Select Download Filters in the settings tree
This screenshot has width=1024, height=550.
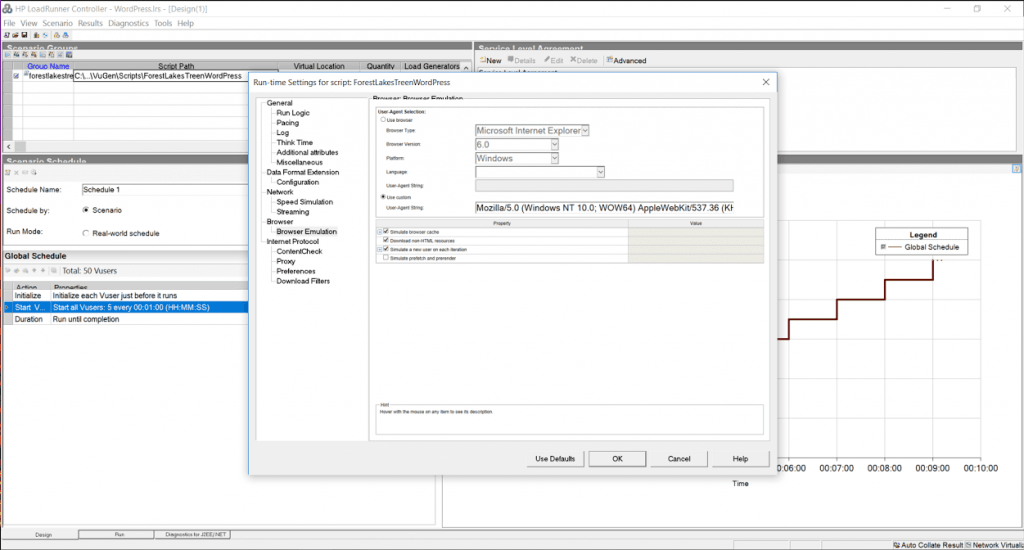pyautogui.click(x=303, y=281)
